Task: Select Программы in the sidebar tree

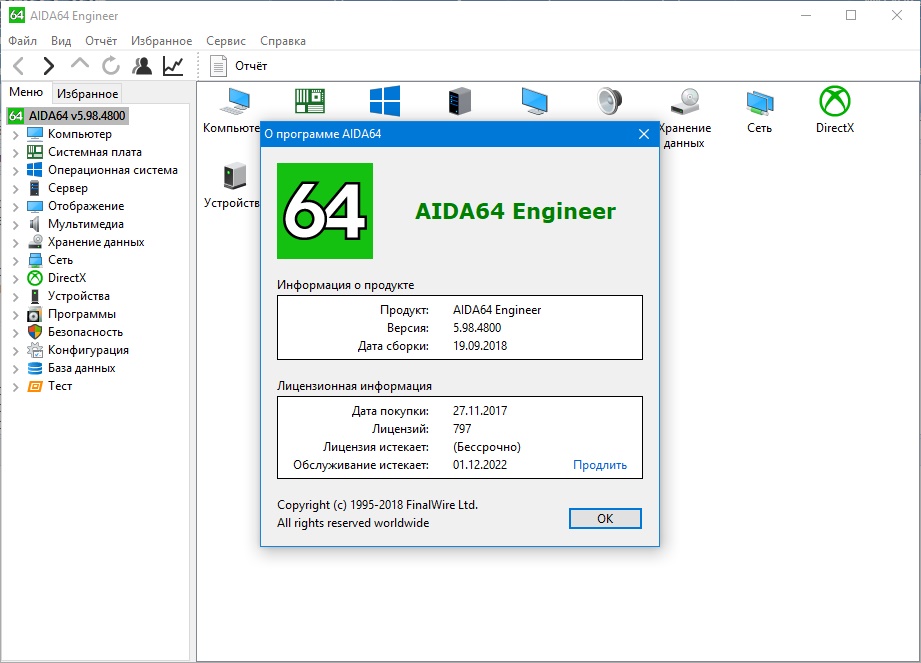Action: point(81,314)
